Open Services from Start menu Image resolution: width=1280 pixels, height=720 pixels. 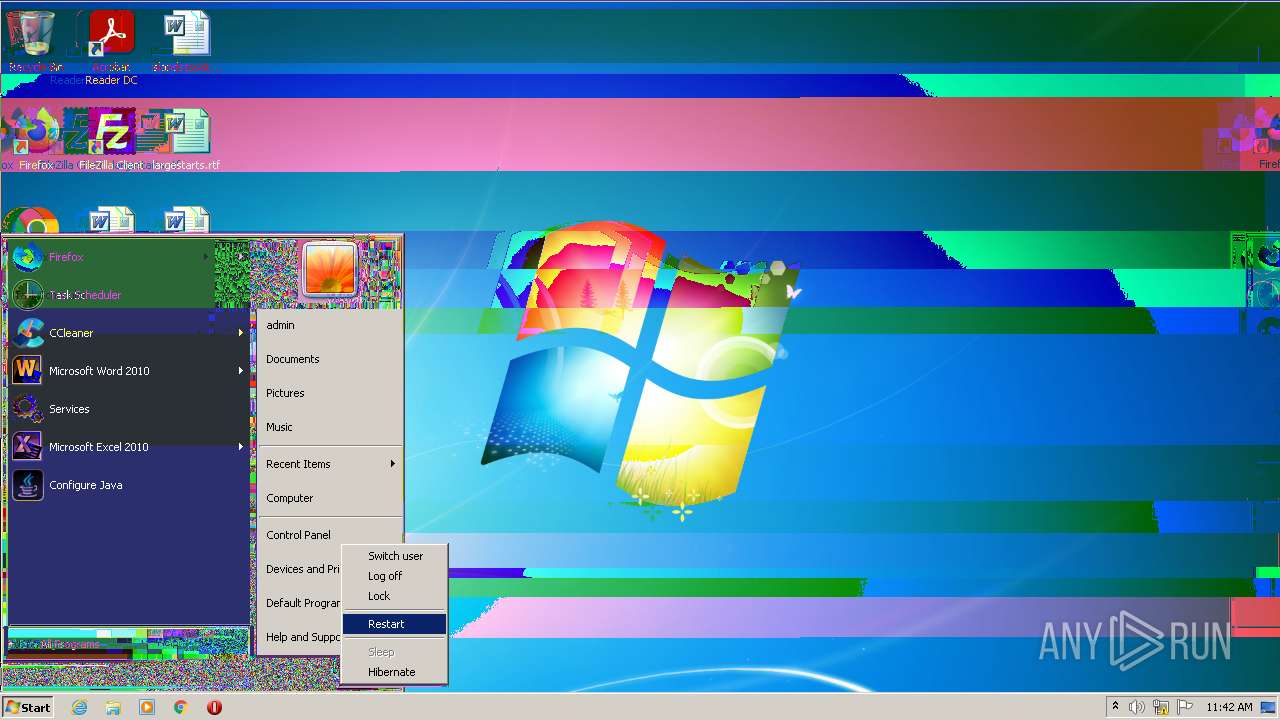[128, 409]
